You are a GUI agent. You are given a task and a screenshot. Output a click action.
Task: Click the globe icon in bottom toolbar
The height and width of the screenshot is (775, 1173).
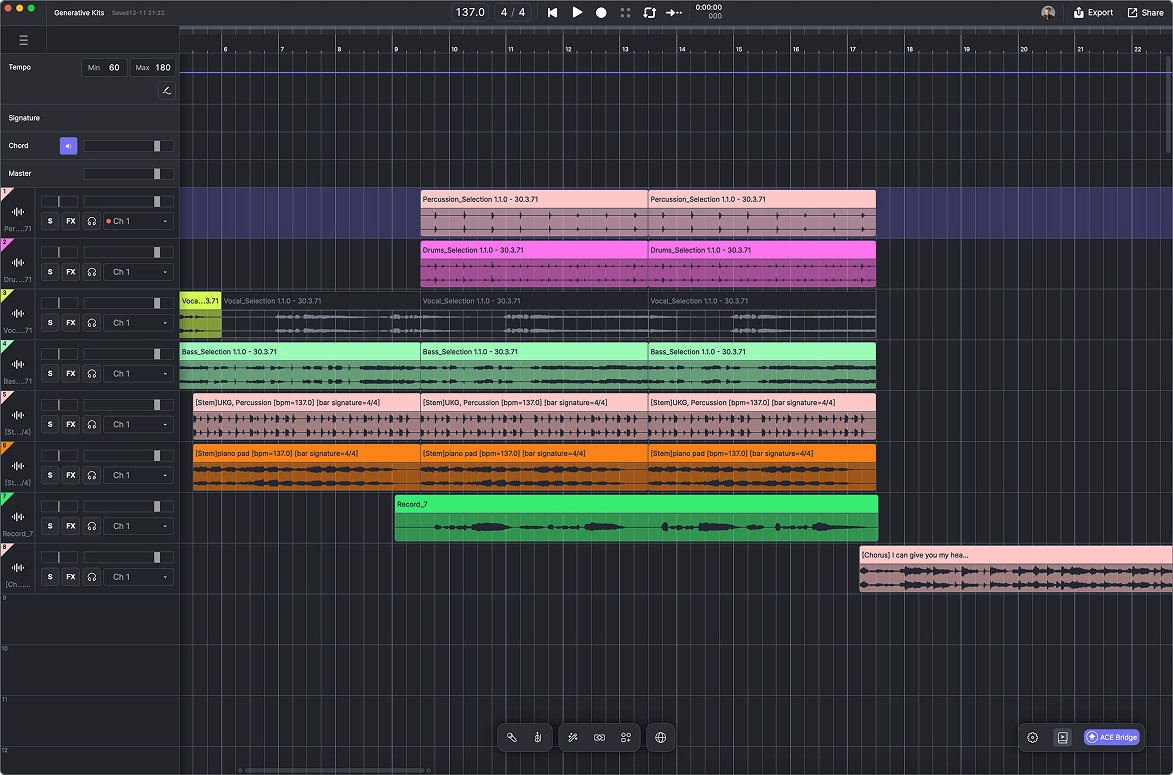(x=660, y=737)
